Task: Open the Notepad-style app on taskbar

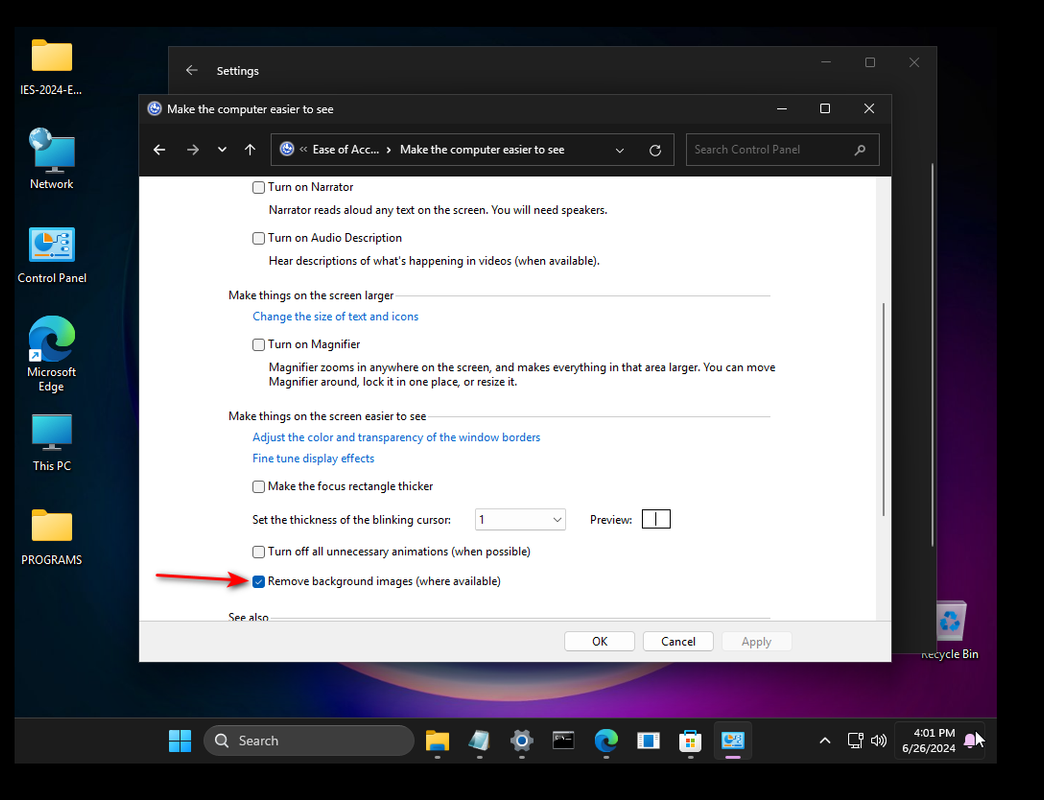Action: (x=479, y=741)
